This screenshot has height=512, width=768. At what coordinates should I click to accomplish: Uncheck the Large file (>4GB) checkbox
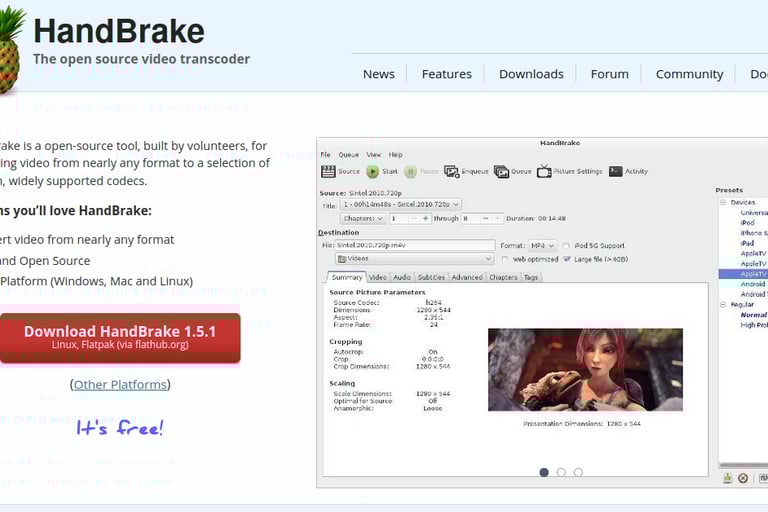(x=567, y=259)
